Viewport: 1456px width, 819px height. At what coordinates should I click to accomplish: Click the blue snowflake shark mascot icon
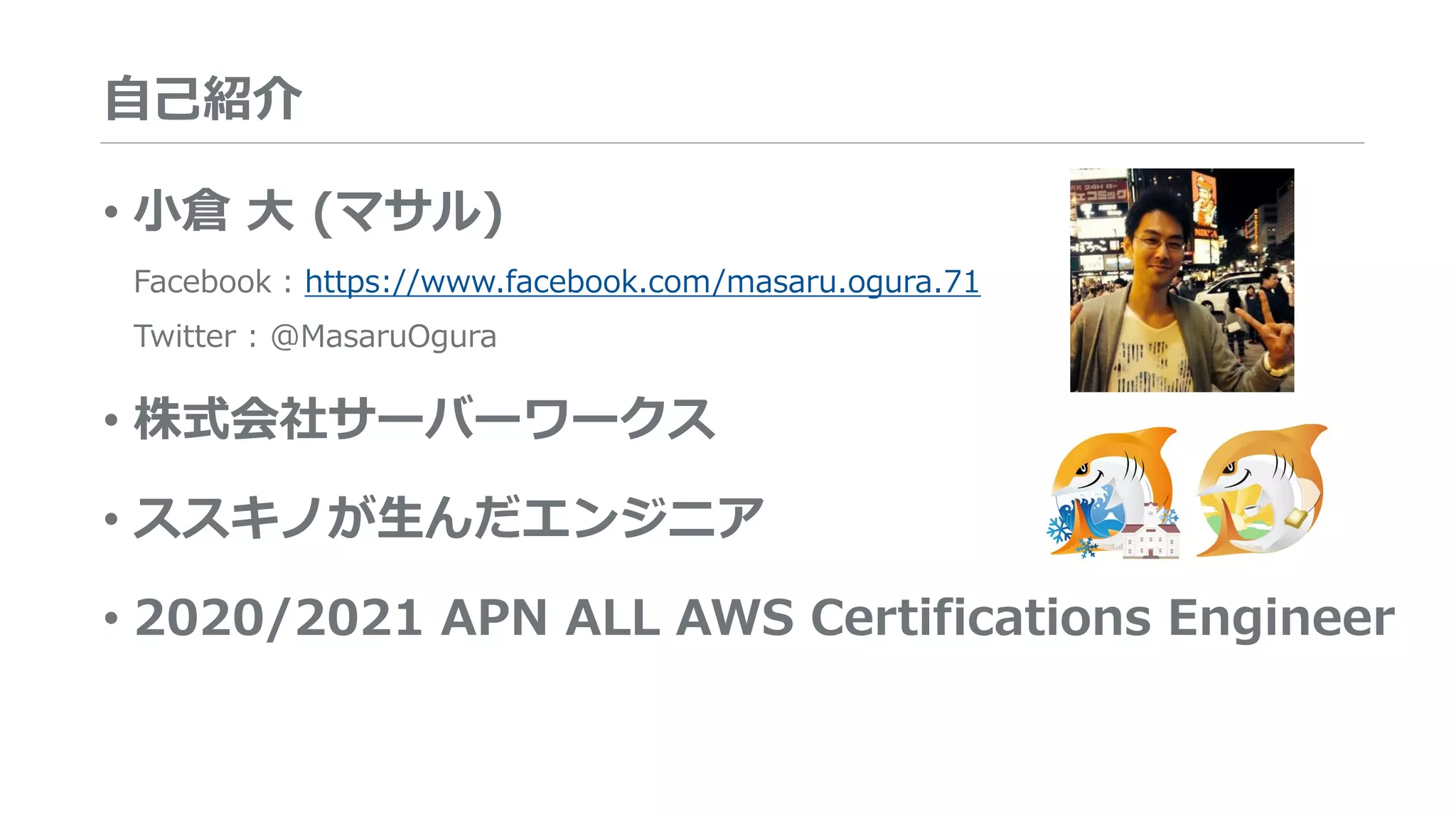(1113, 491)
